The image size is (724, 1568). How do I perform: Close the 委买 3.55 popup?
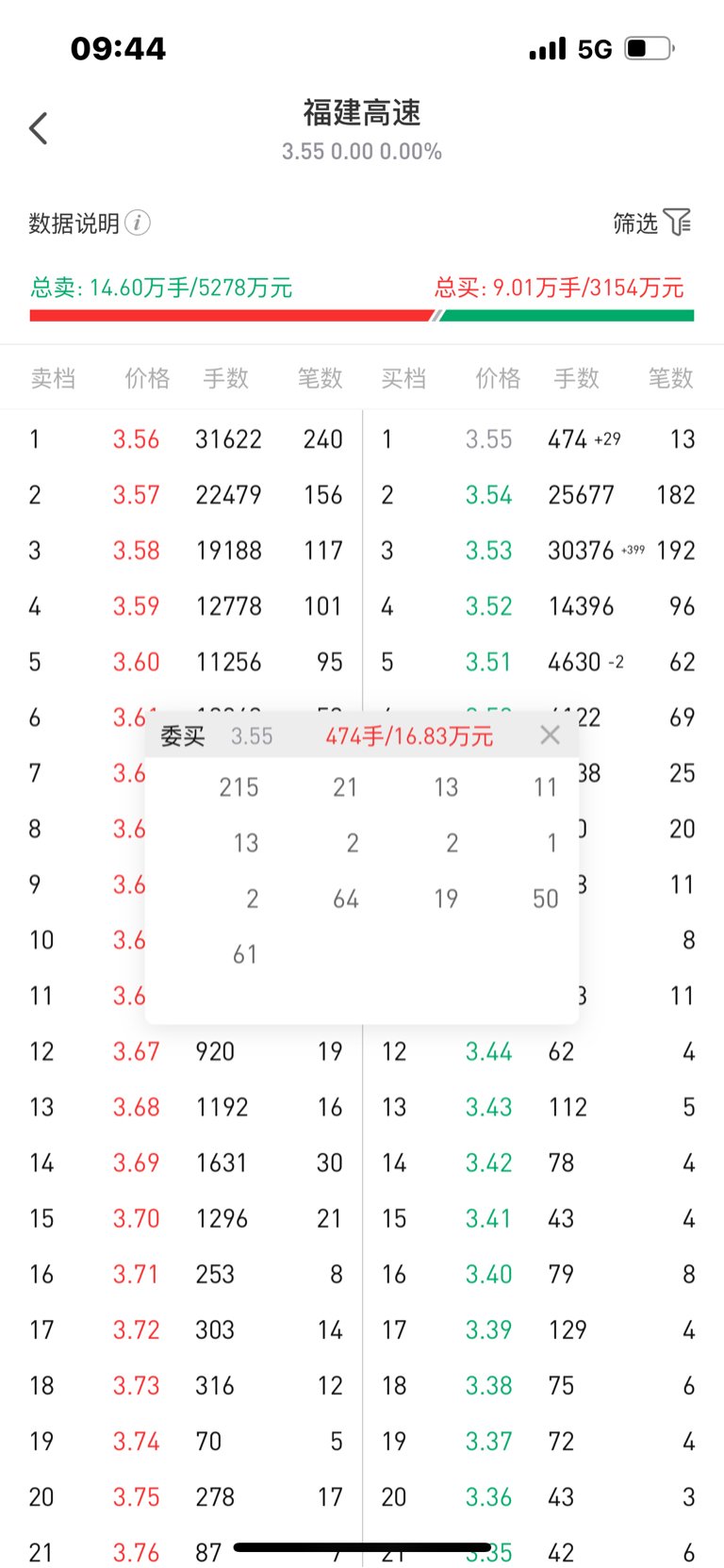pos(551,735)
